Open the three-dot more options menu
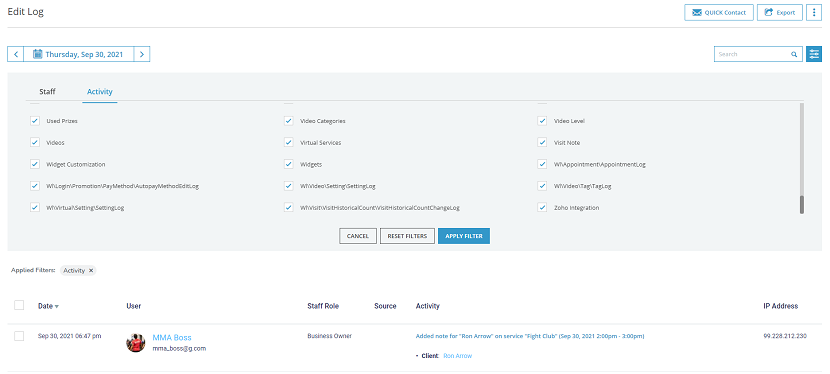 pyautogui.click(x=814, y=13)
